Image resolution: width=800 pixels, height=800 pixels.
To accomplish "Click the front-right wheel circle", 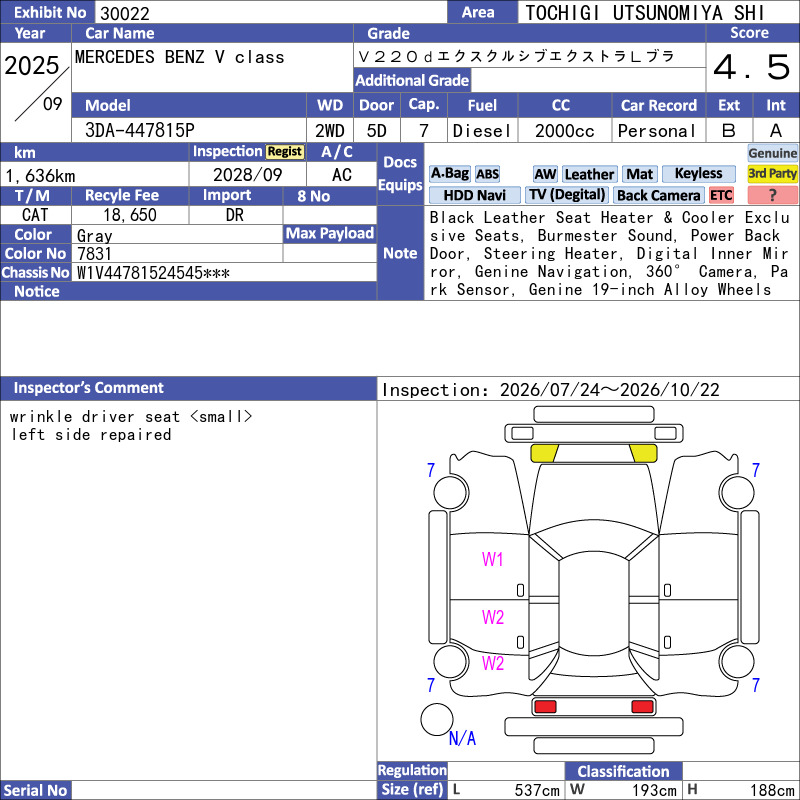I will pyautogui.click(x=737, y=492).
